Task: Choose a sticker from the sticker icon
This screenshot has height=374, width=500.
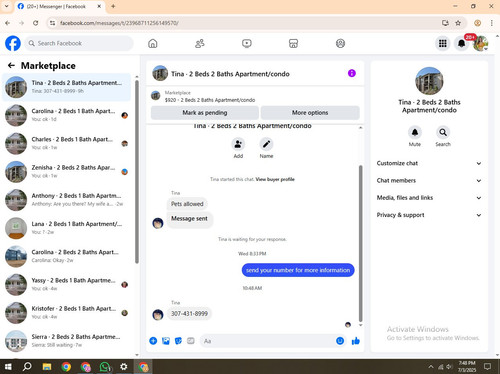Action: coord(178,341)
